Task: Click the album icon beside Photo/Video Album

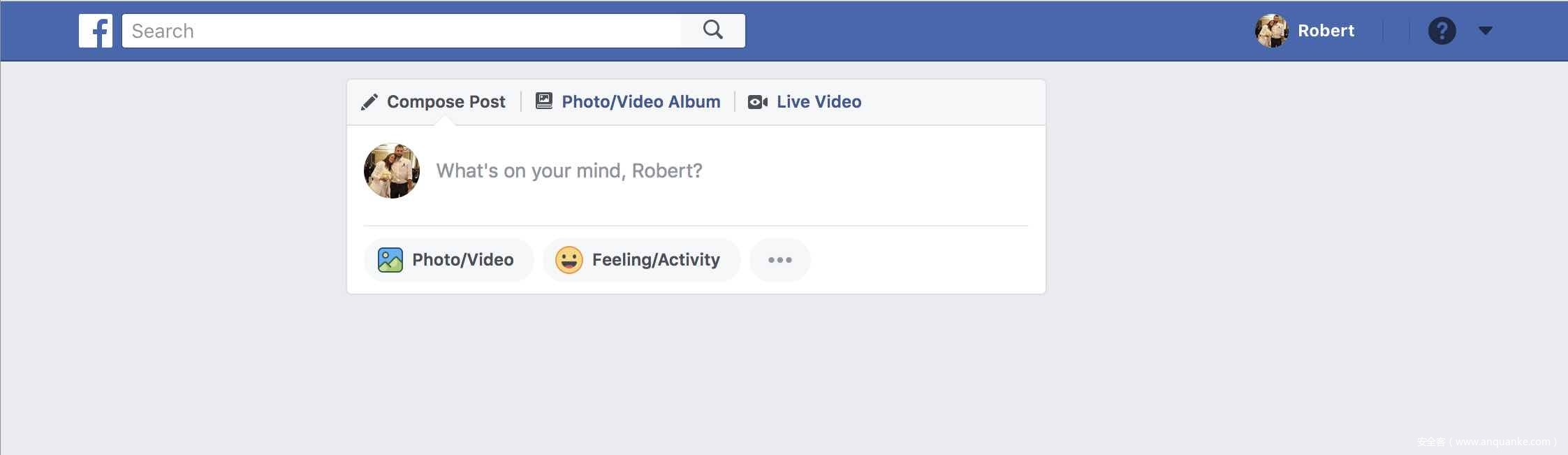Action: pos(544,101)
